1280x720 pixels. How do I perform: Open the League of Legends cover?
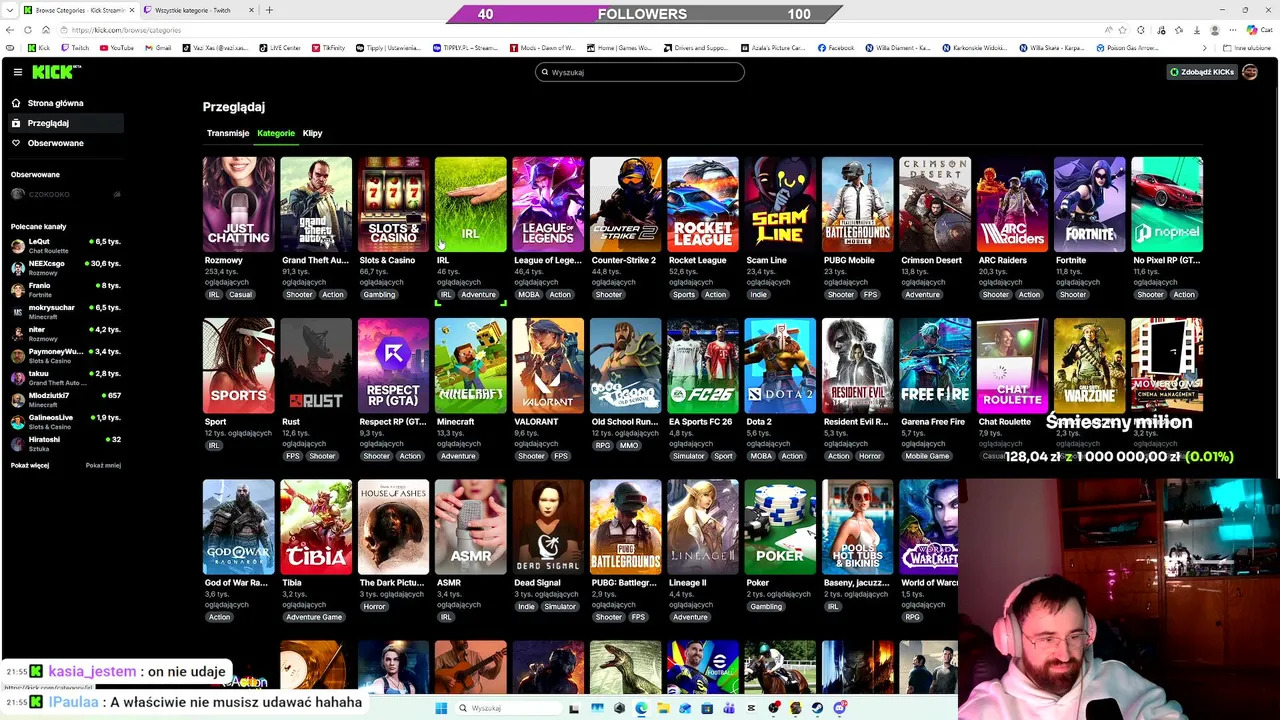pos(548,204)
